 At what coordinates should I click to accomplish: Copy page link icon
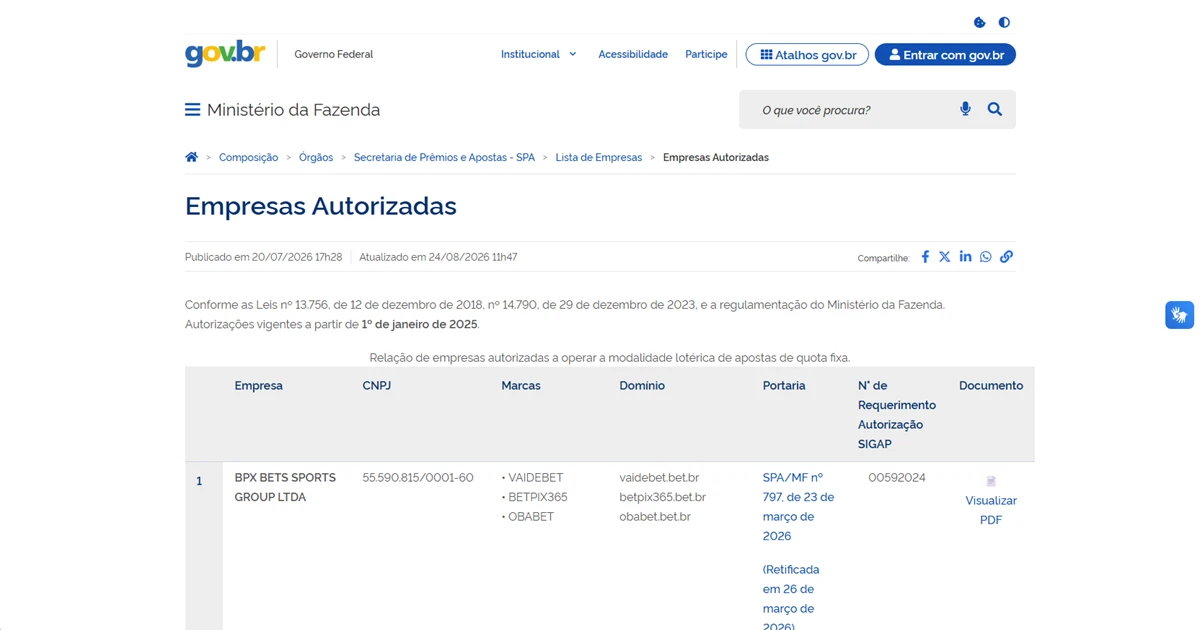pos(1007,257)
